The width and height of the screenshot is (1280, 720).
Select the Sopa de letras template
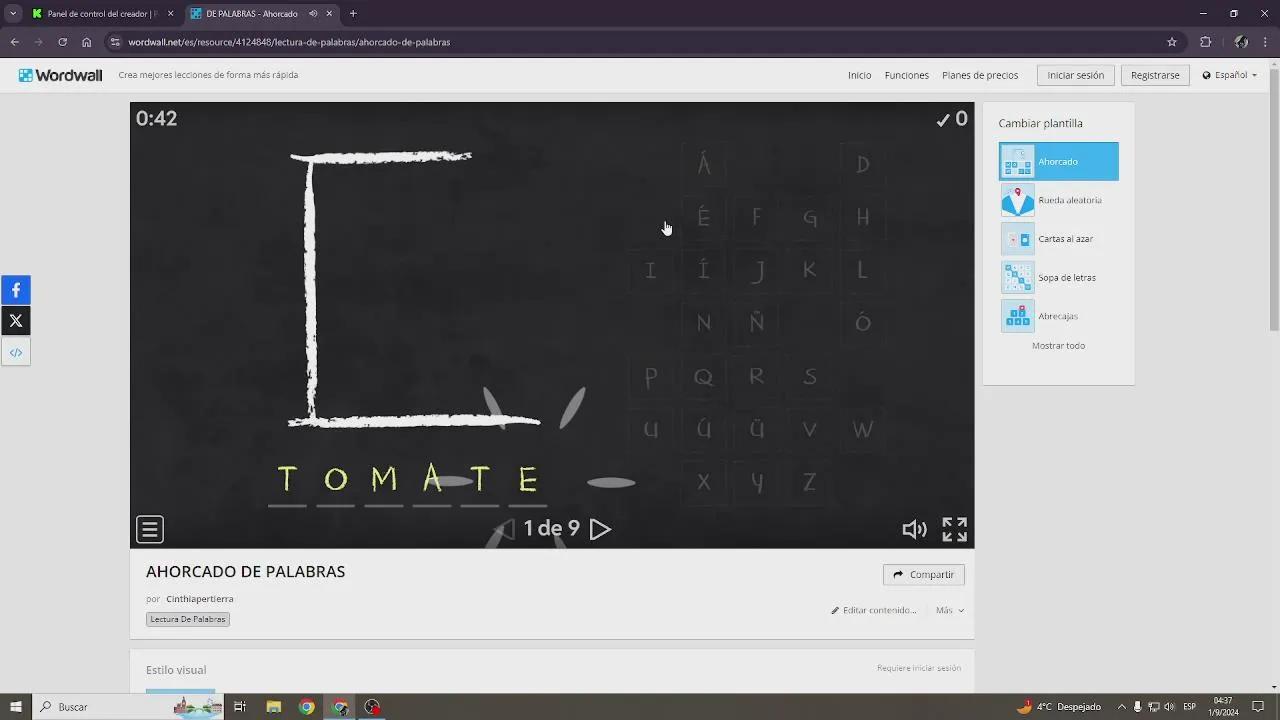1058,277
